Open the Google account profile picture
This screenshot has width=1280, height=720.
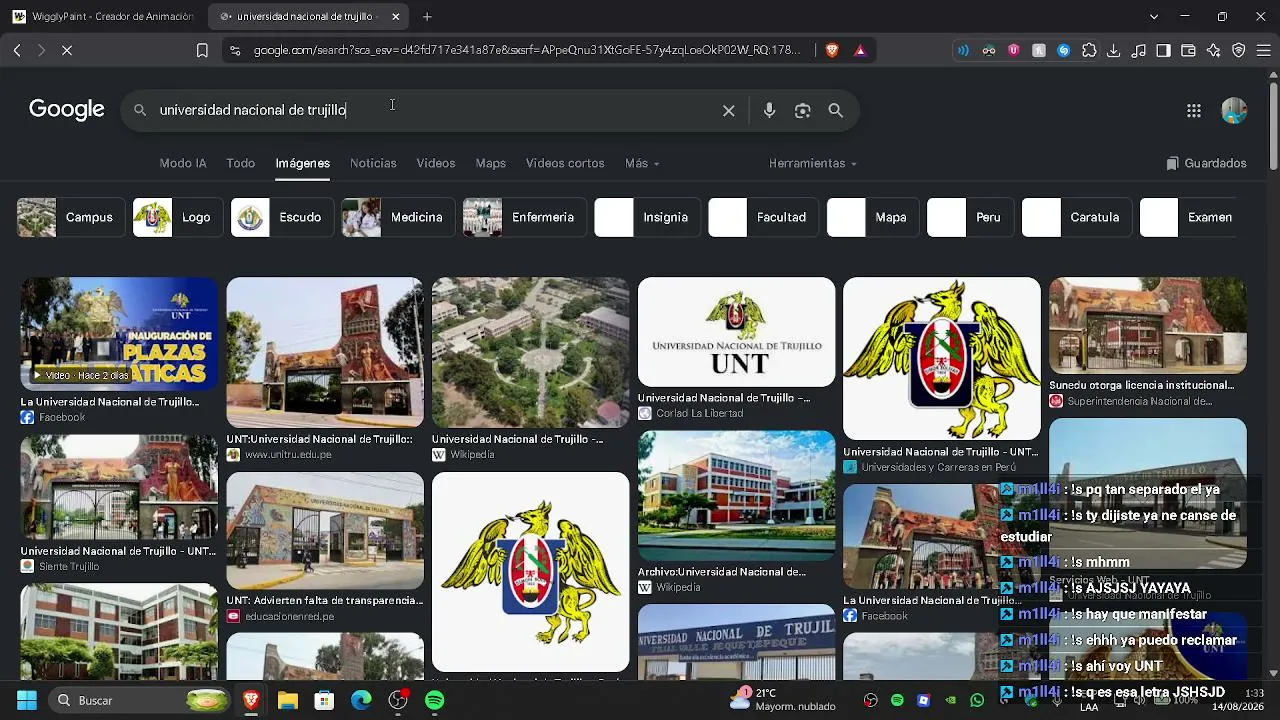coord(1235,111)
